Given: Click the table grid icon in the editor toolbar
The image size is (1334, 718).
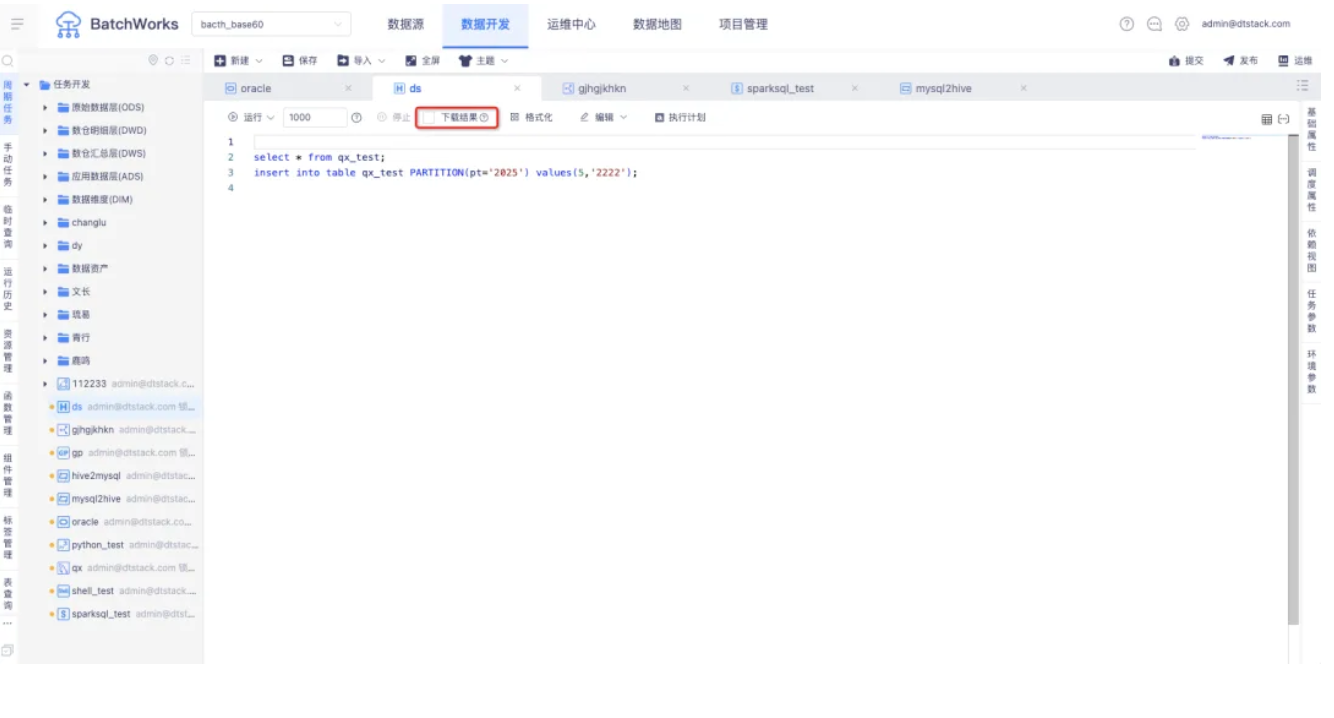Looking at the screenshot, I should pyautogui.click(x=1267, y=119).
